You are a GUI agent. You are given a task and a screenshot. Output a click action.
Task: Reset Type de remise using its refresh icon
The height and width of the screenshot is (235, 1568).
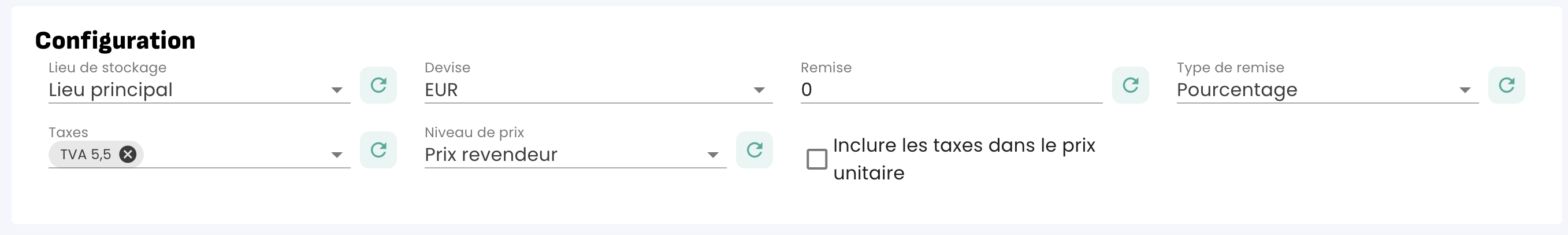pyautogui.click(x=1506, y=85)
